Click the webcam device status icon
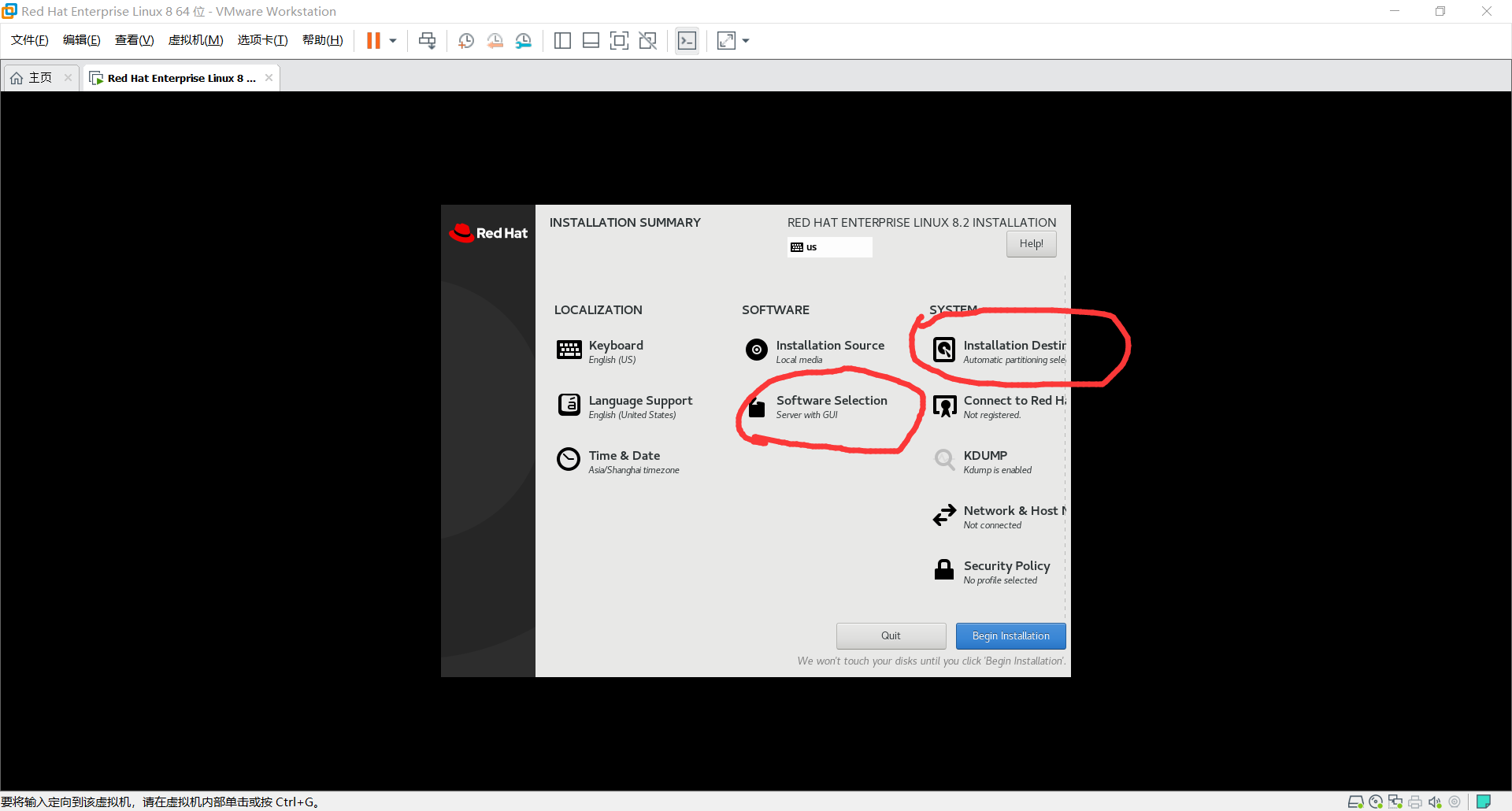Viewport: 1512px width, 811px height. click(1455, 802)
